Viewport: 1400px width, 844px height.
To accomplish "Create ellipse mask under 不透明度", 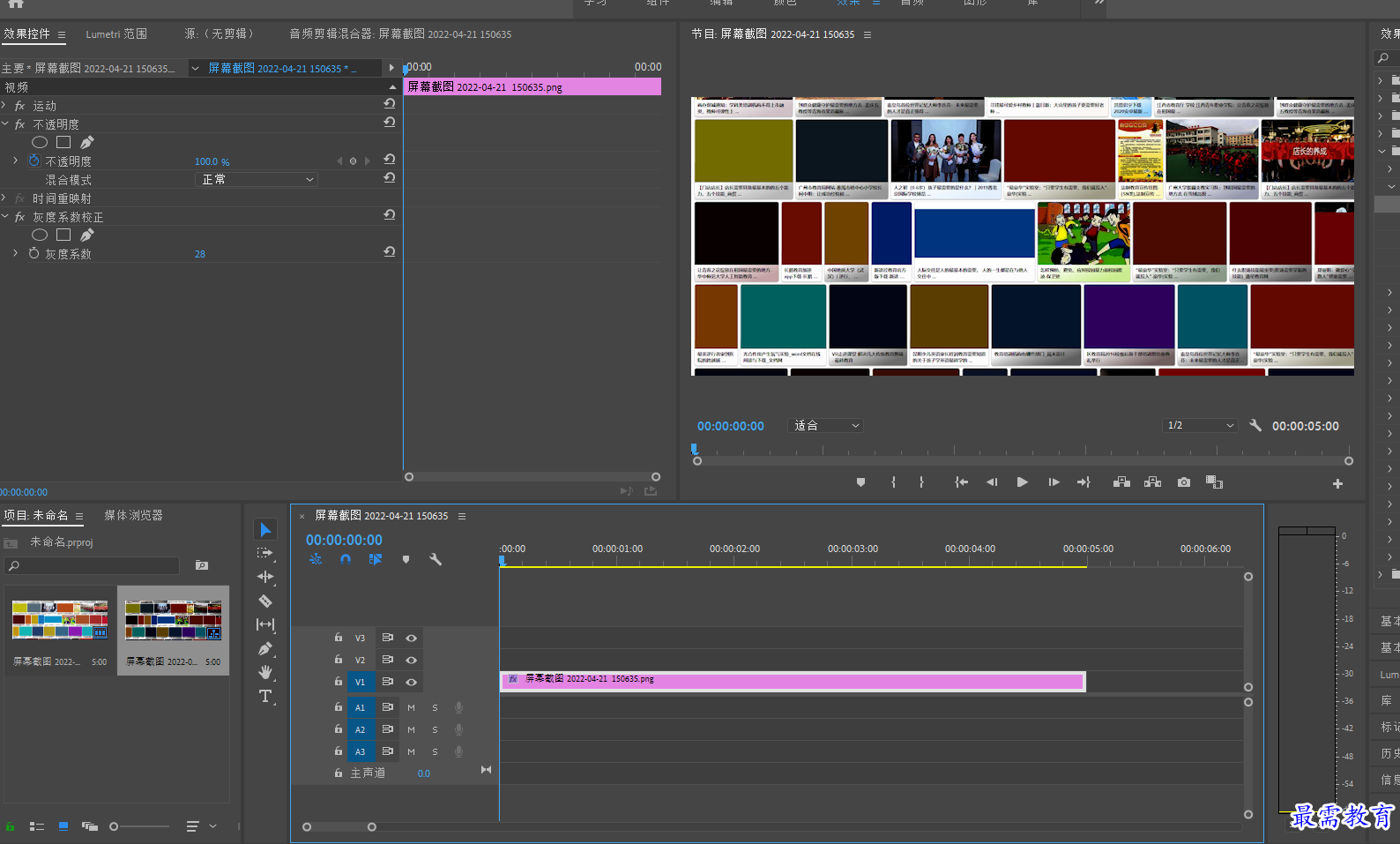I will 40,142.
